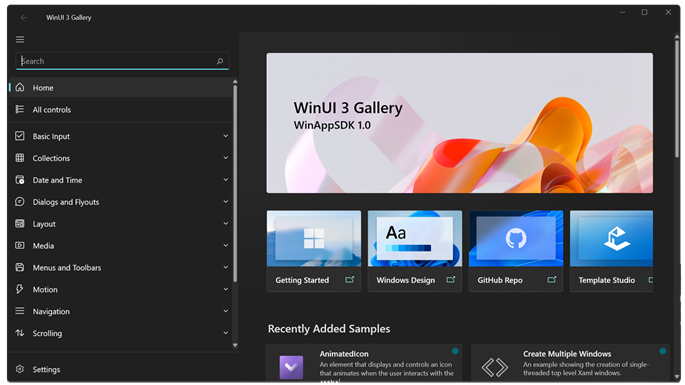
Task: Click the code brackets Create Multiple Windows icon
Action: (x=495, y=367)
